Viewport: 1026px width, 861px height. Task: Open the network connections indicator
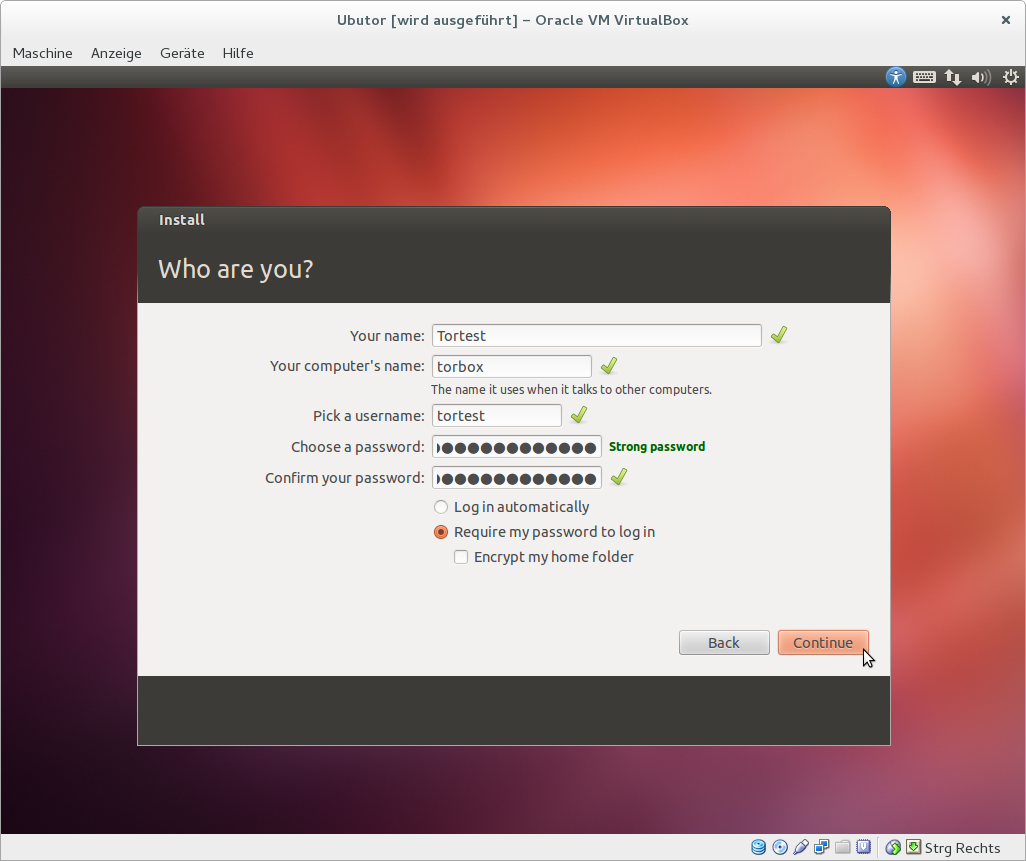point(953,77)
